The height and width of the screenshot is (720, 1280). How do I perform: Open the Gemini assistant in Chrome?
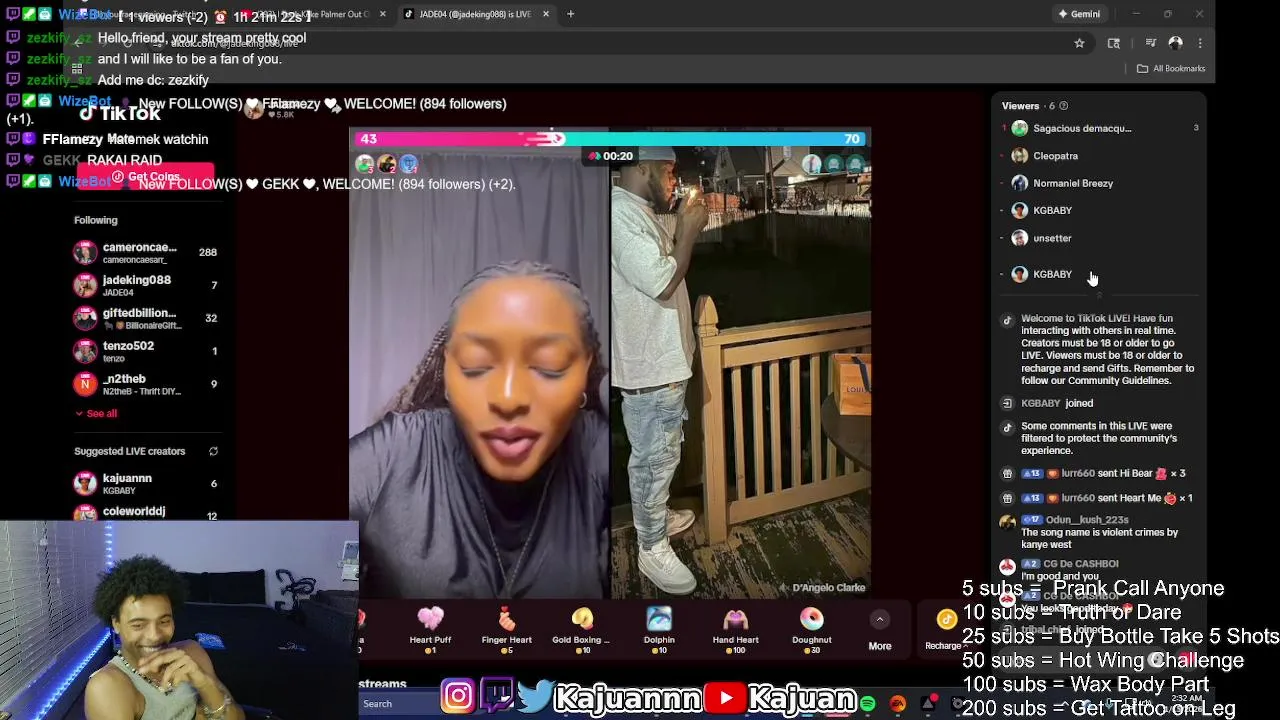[x=1079, y=14]
